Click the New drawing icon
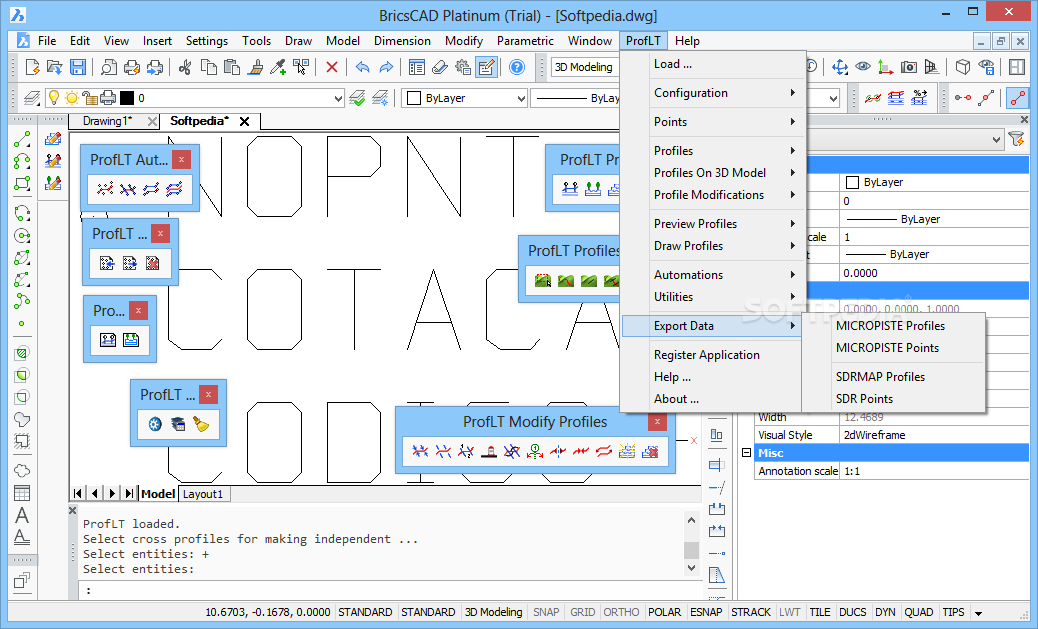The height and width of the screenshot is (629, 1038). 32,67
